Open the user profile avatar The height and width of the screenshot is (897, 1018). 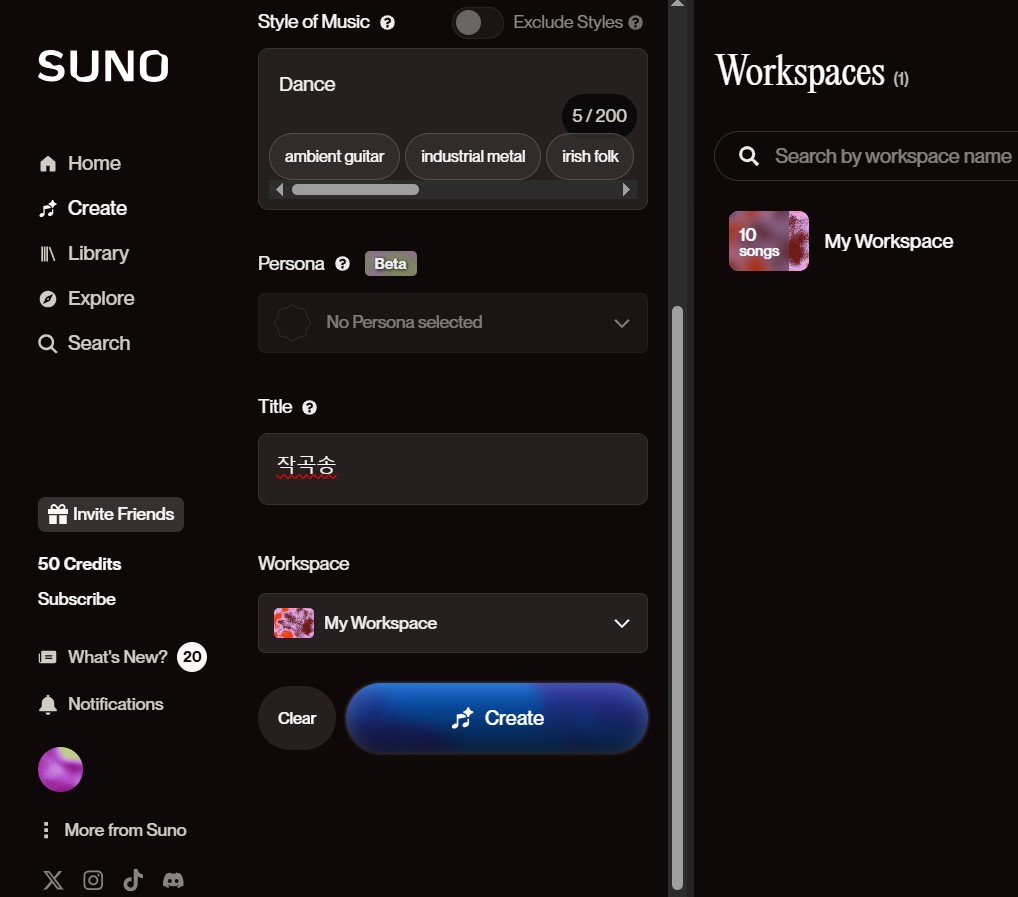tap(60, 770)
